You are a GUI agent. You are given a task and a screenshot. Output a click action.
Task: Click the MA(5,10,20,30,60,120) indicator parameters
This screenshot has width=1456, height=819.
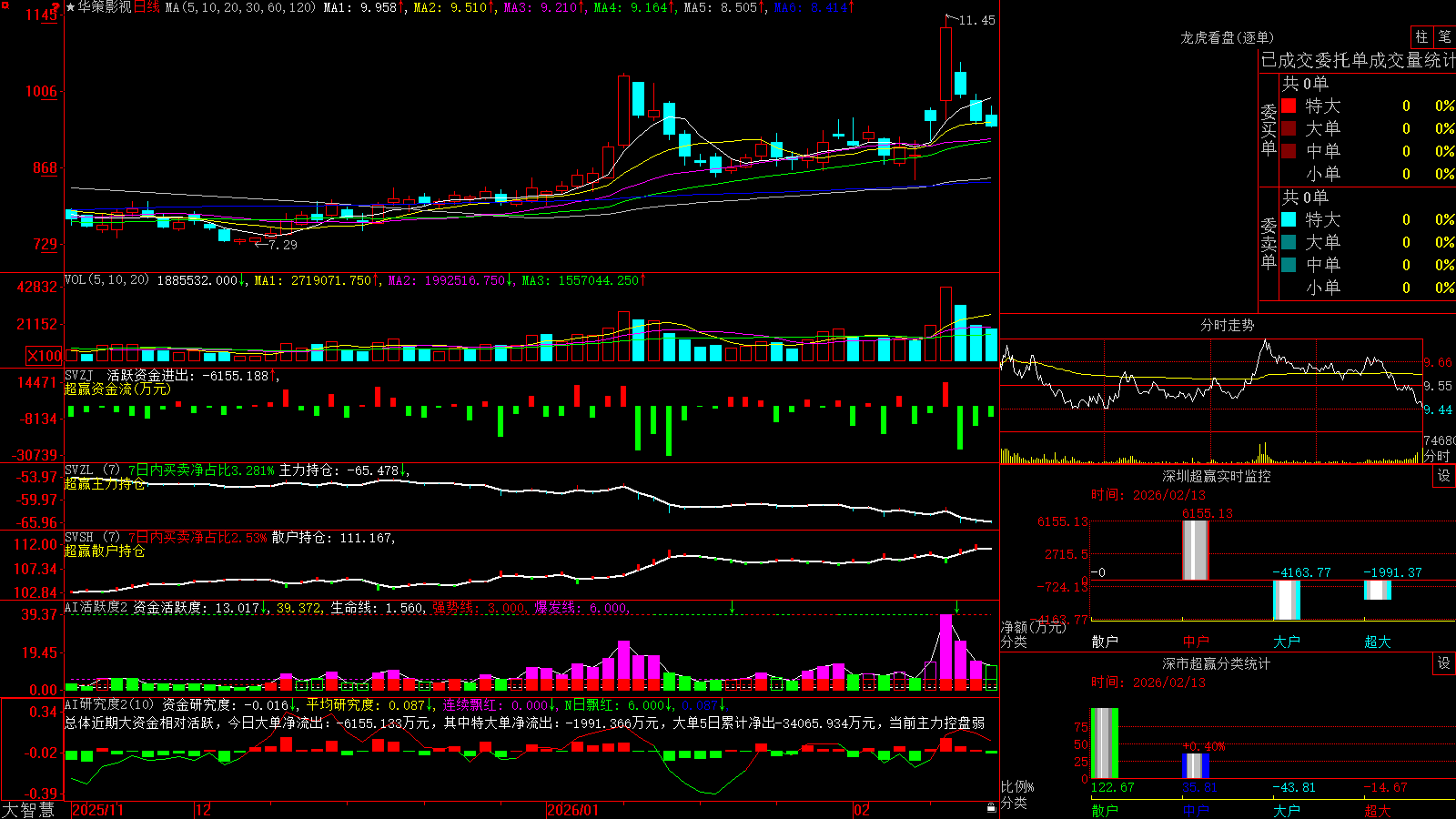click(240, 7)
